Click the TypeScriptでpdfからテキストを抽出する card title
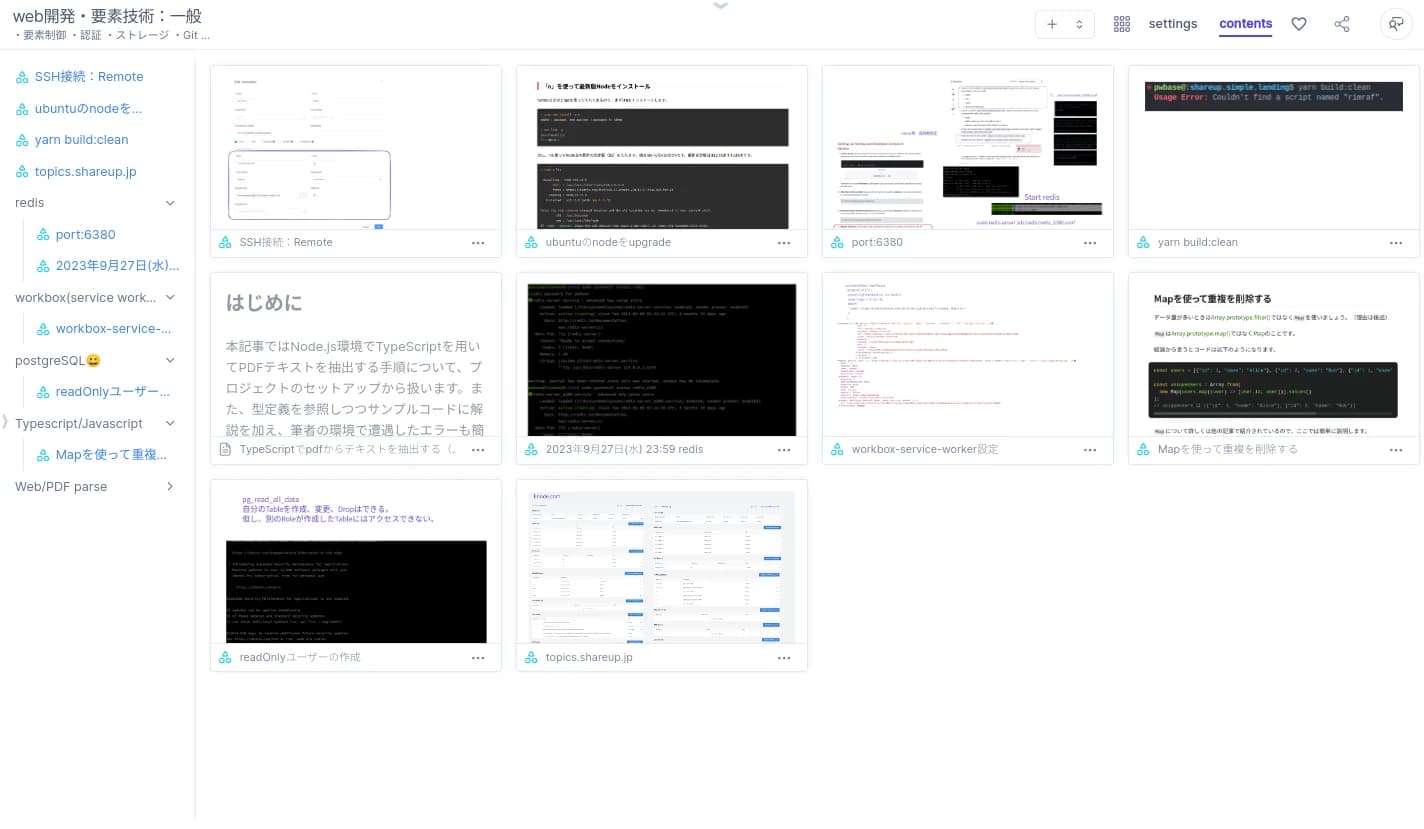Screen dimensions: 1424x829 click(x=348, y=450)
